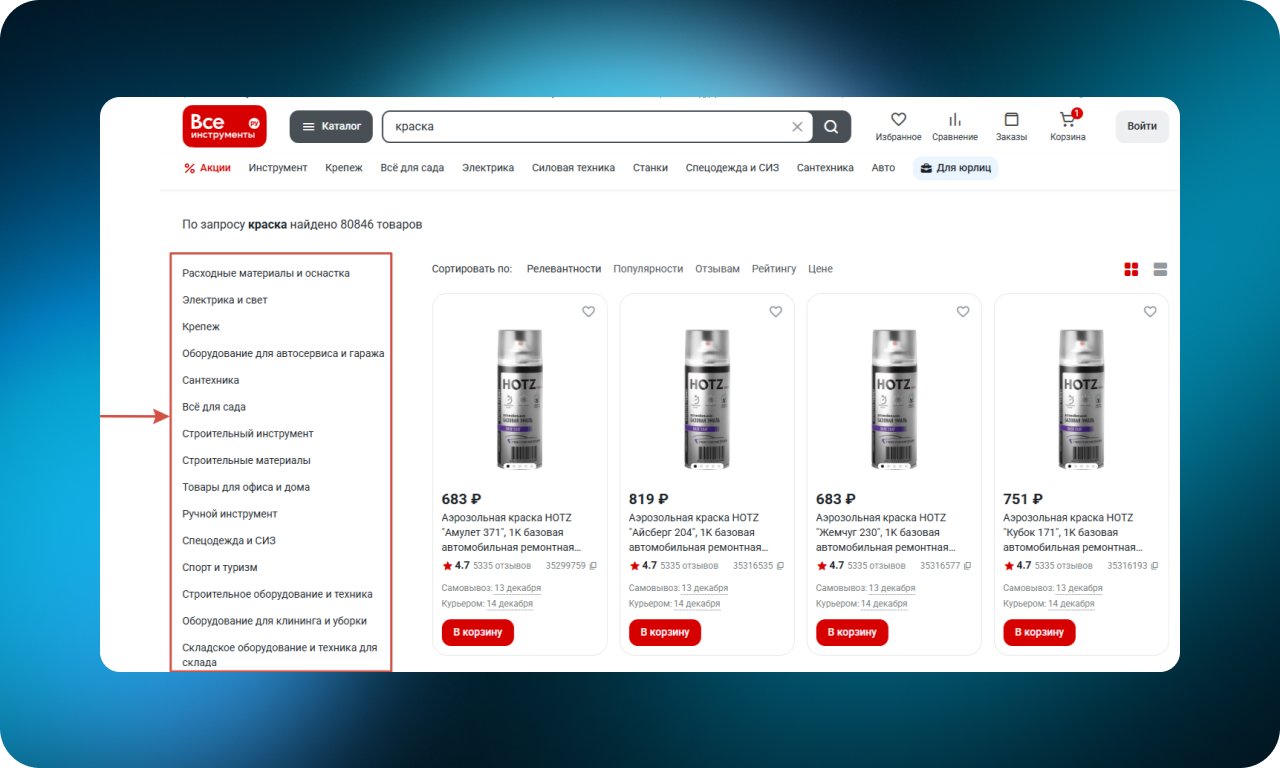Click the magnifier search button
The height and width of the screenshot is (768, 1280).
(832, 127)
